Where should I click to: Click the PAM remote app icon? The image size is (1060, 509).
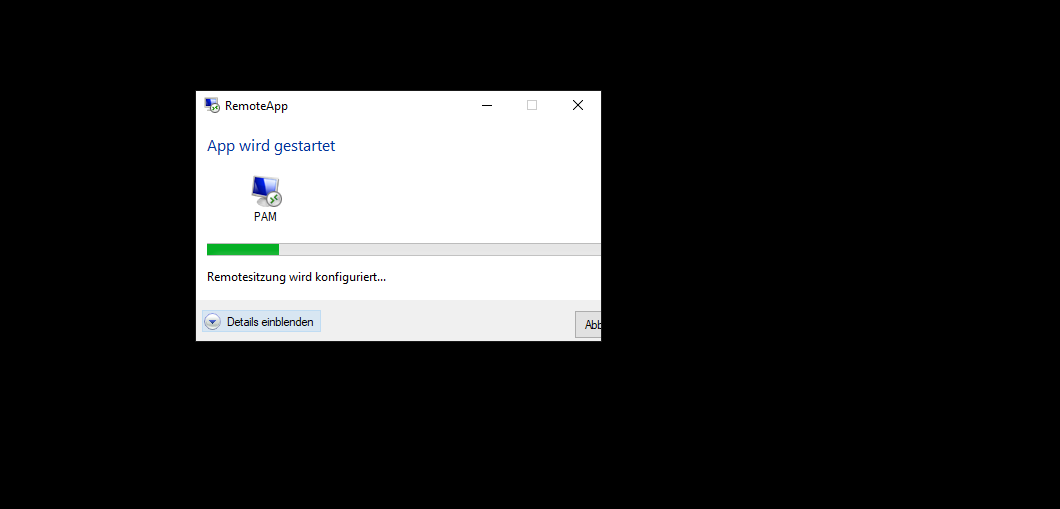[266, 191]
